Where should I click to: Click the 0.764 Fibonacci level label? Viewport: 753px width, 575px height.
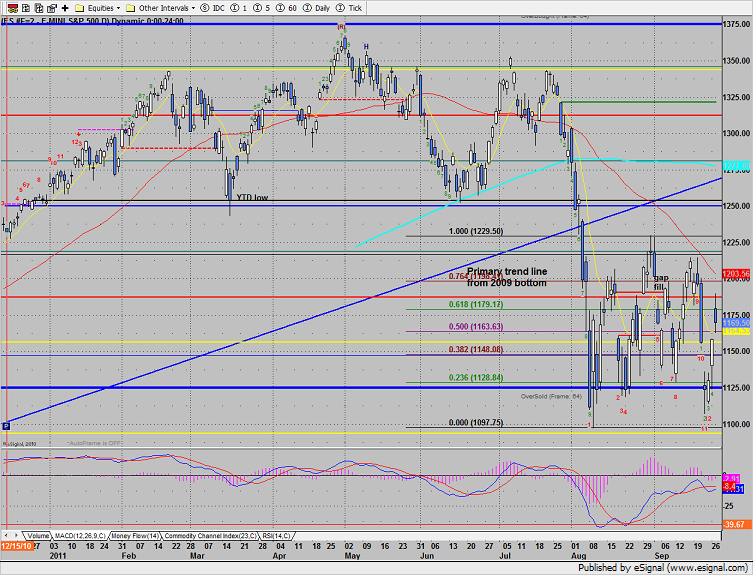476,276
